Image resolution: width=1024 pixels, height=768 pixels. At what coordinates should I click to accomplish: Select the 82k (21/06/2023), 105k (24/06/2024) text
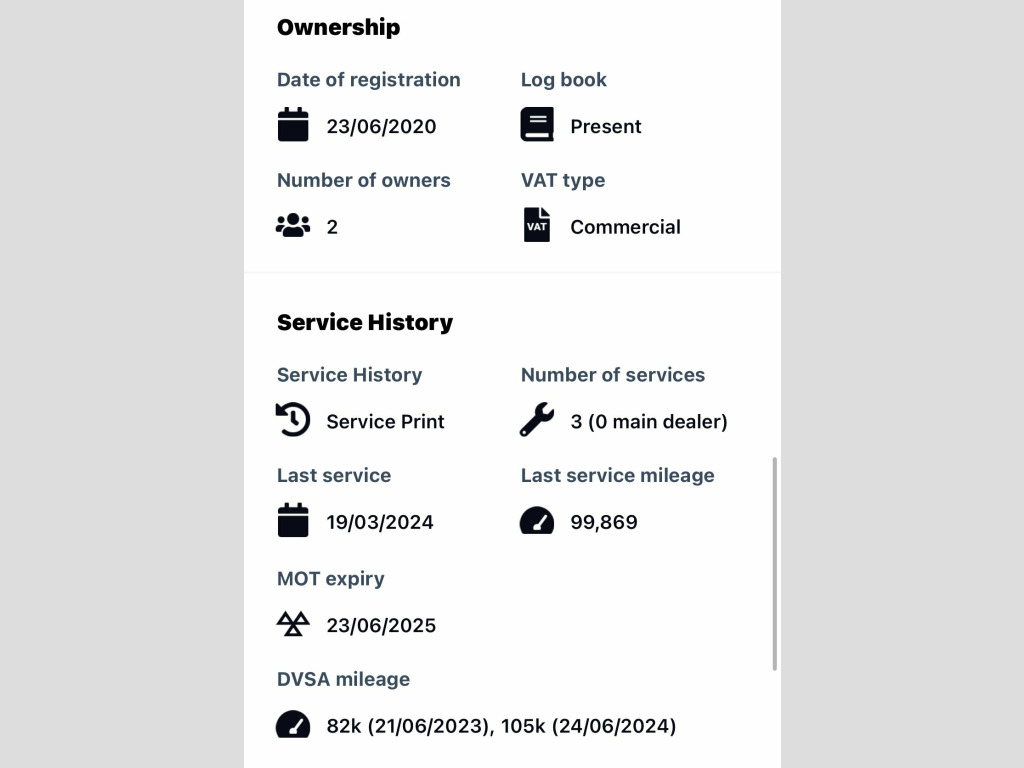click(x=502, y=726)
